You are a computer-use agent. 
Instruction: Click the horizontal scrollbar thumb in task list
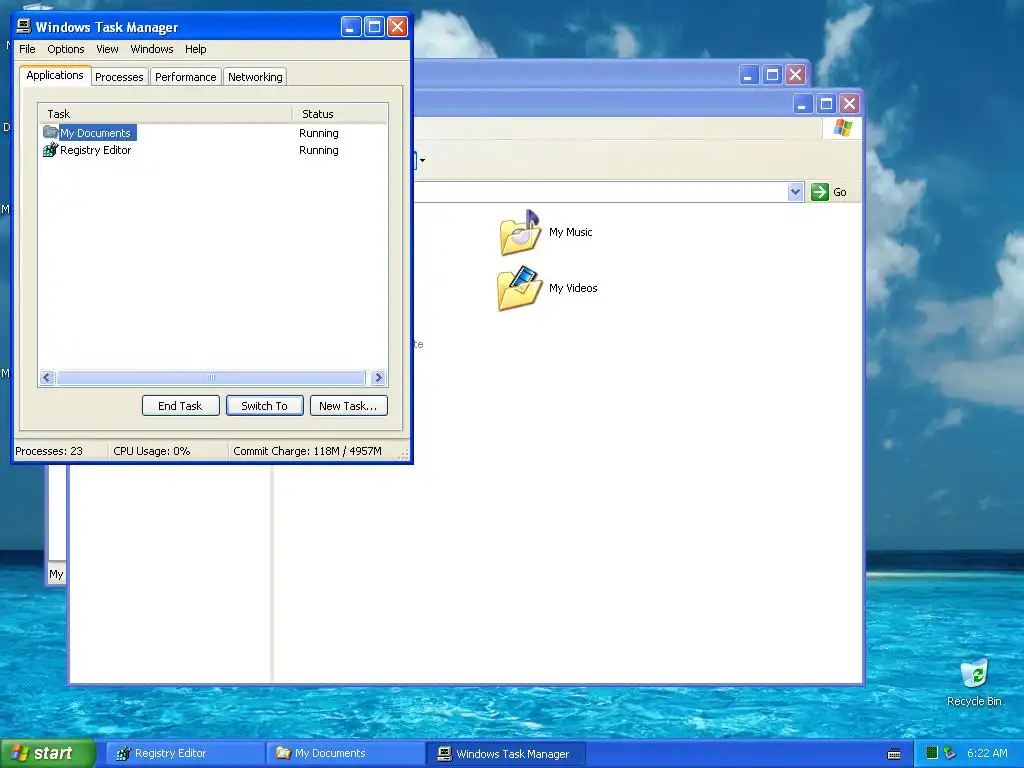[x=211, y=377]
